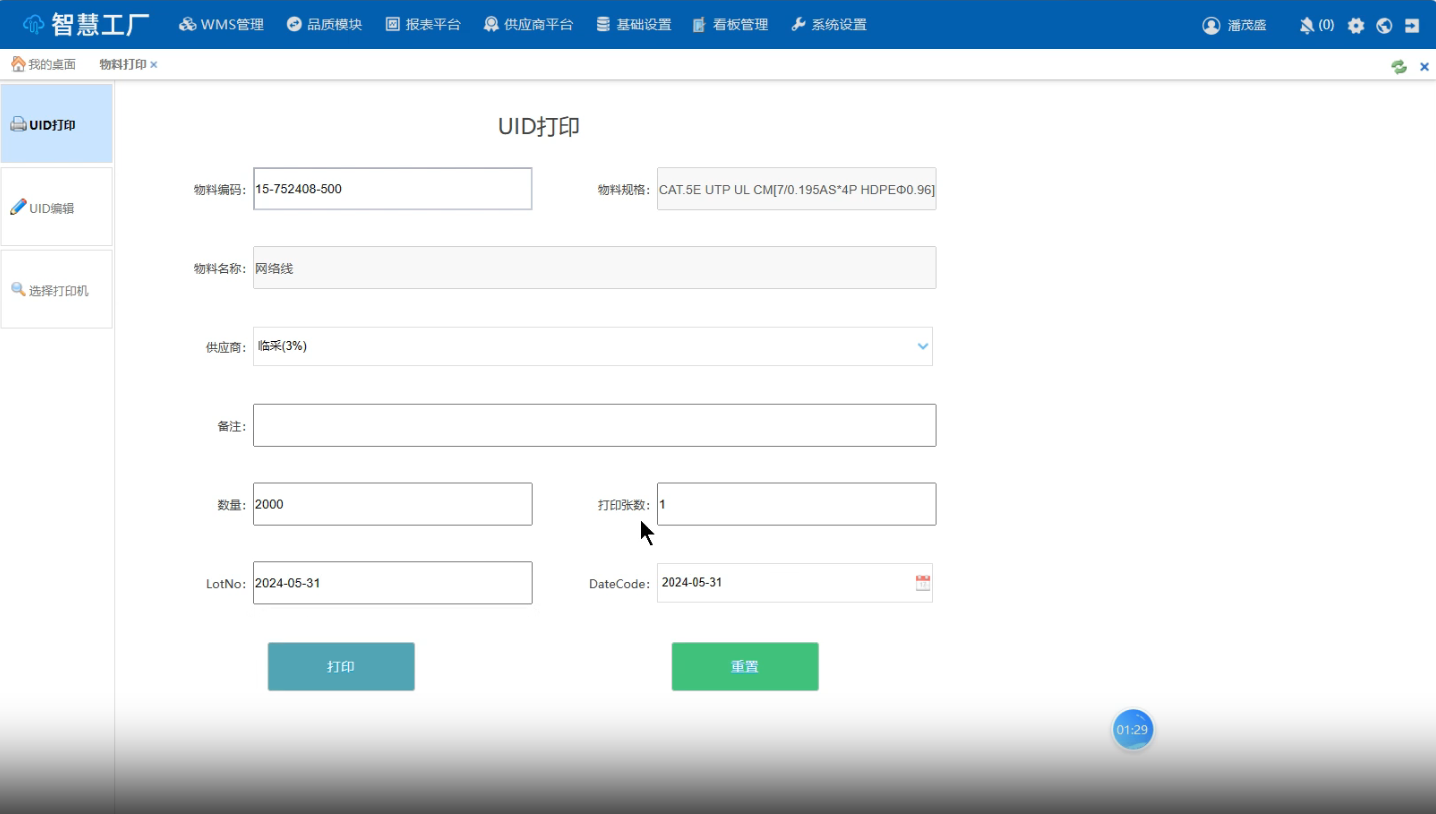Click the globe language icon
Image resolution: width=1436 pixels, height=814 pixels.
1384,26
